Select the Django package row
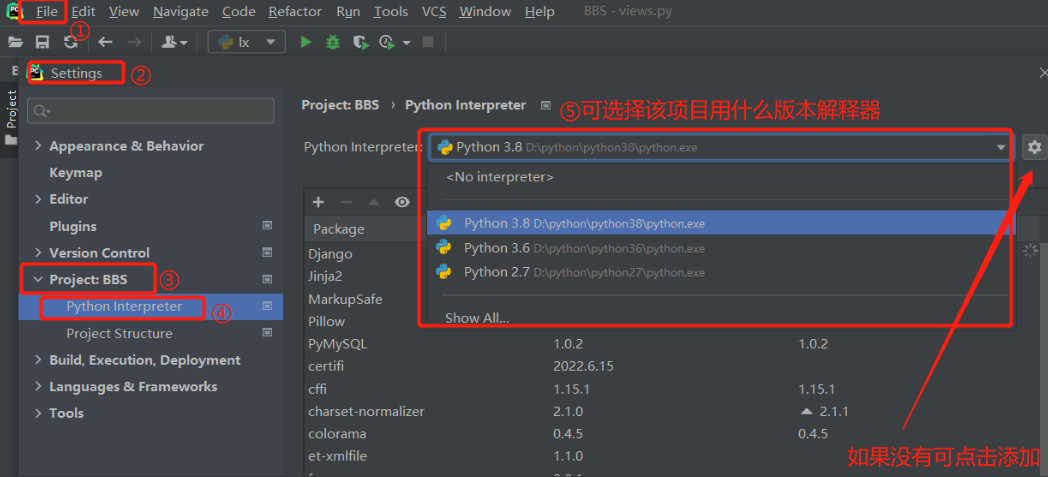This screenshot has height=477, width=1048. [330, 254]
